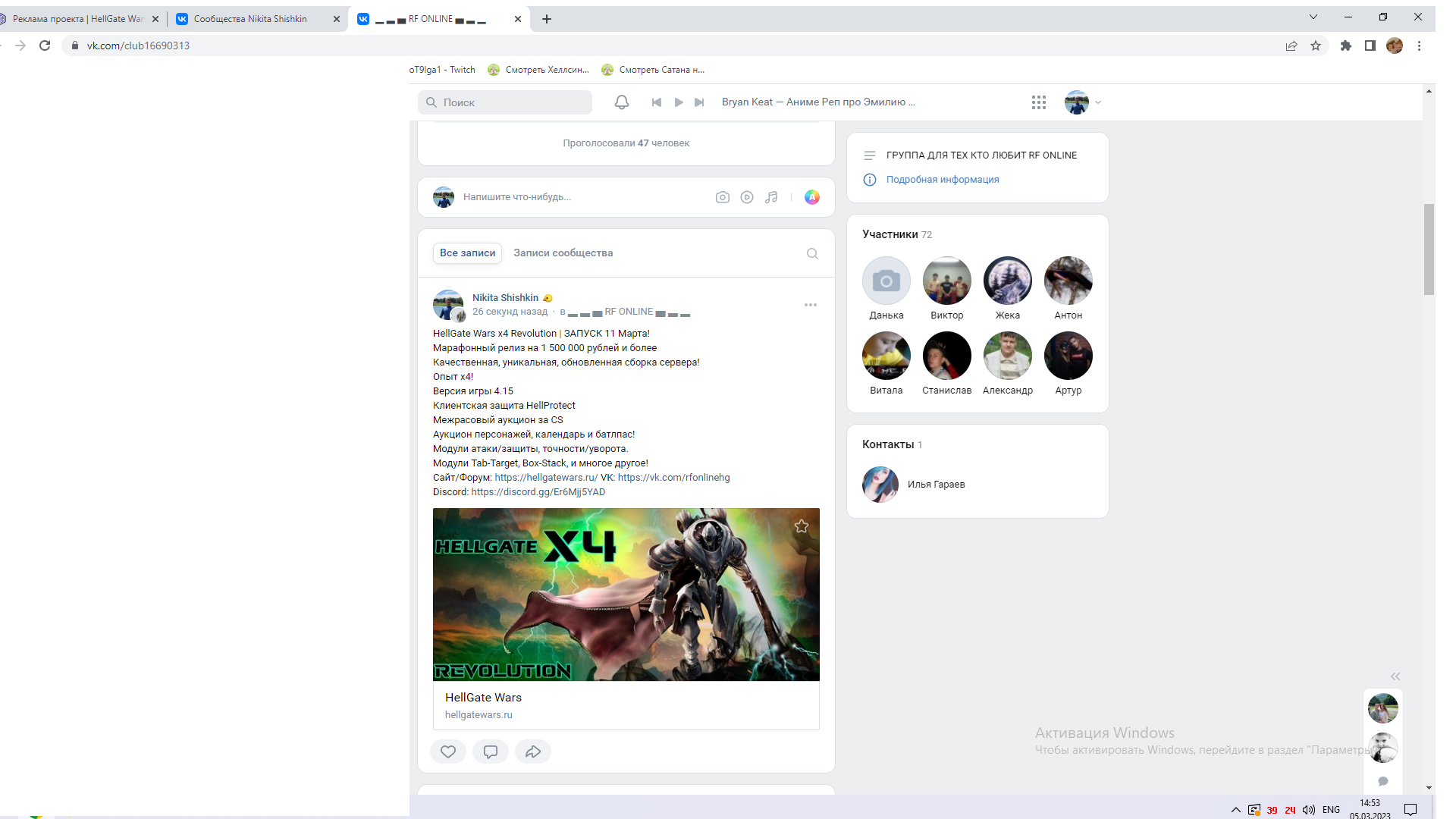This screenshot has height=819, width=1456.
Task: Open Chrome three-dot menu
Action: coord(1419,45)
